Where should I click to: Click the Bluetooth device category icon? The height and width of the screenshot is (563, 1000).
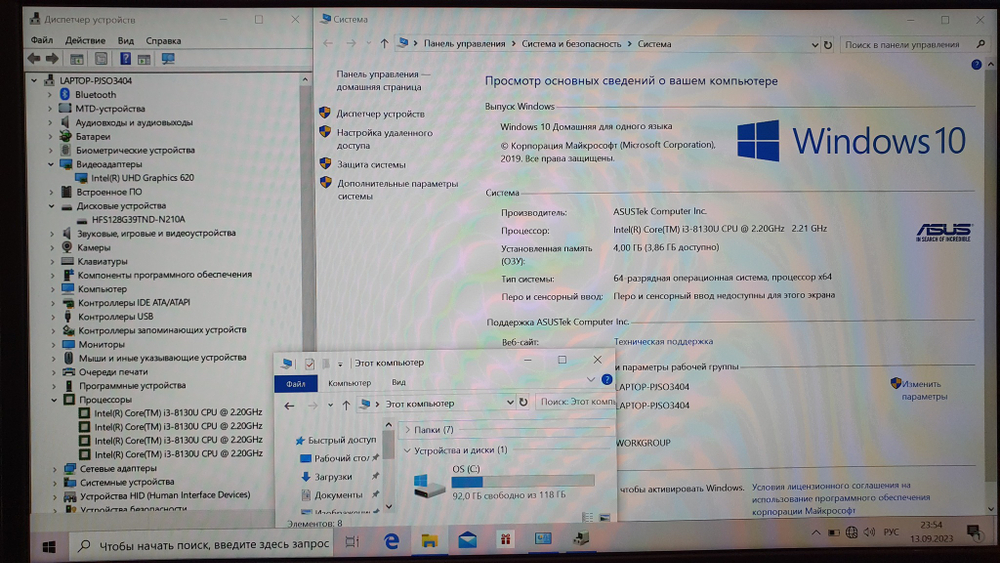[65, 95]
